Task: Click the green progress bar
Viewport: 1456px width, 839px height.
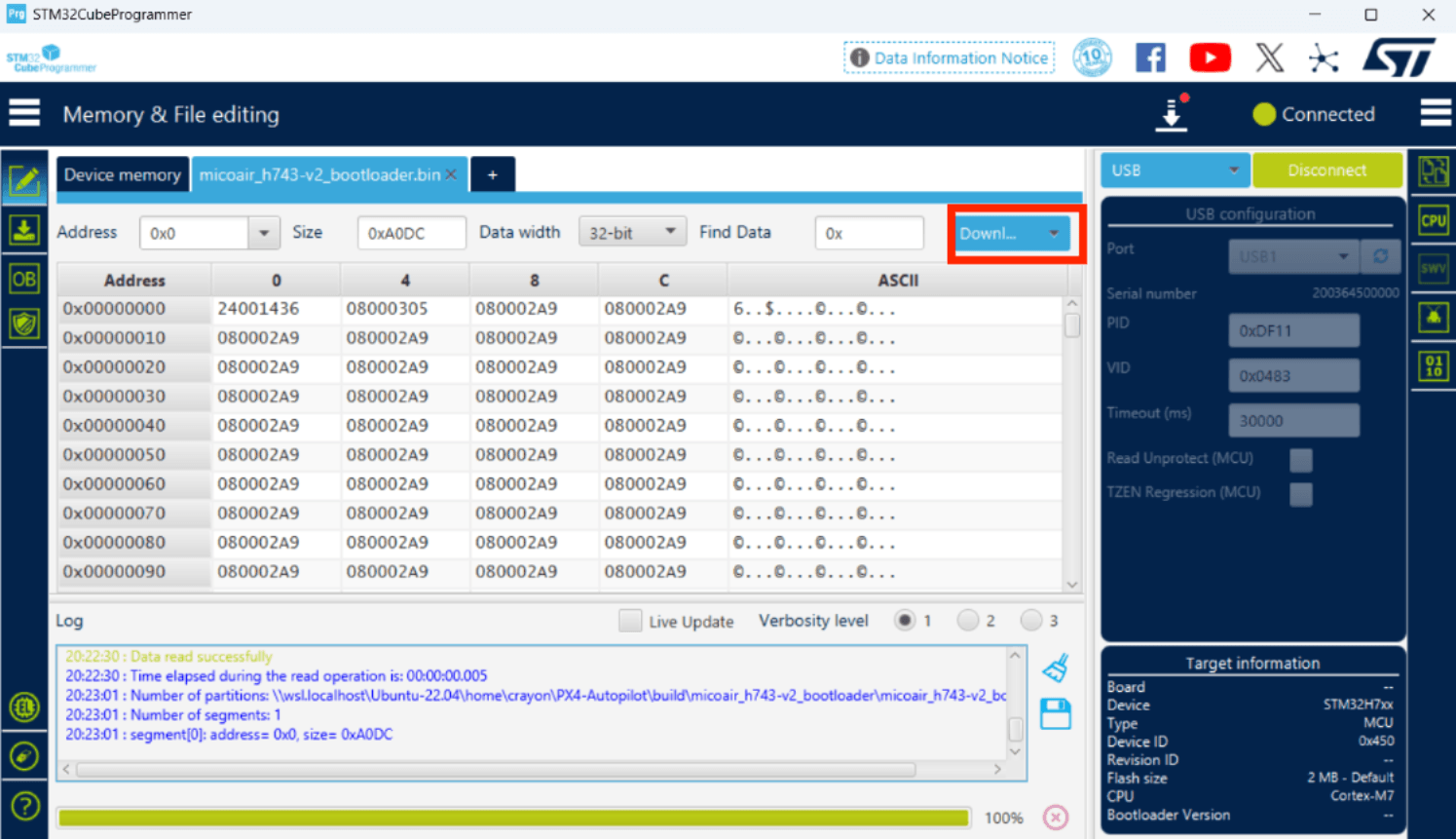Action: [513, 818]
